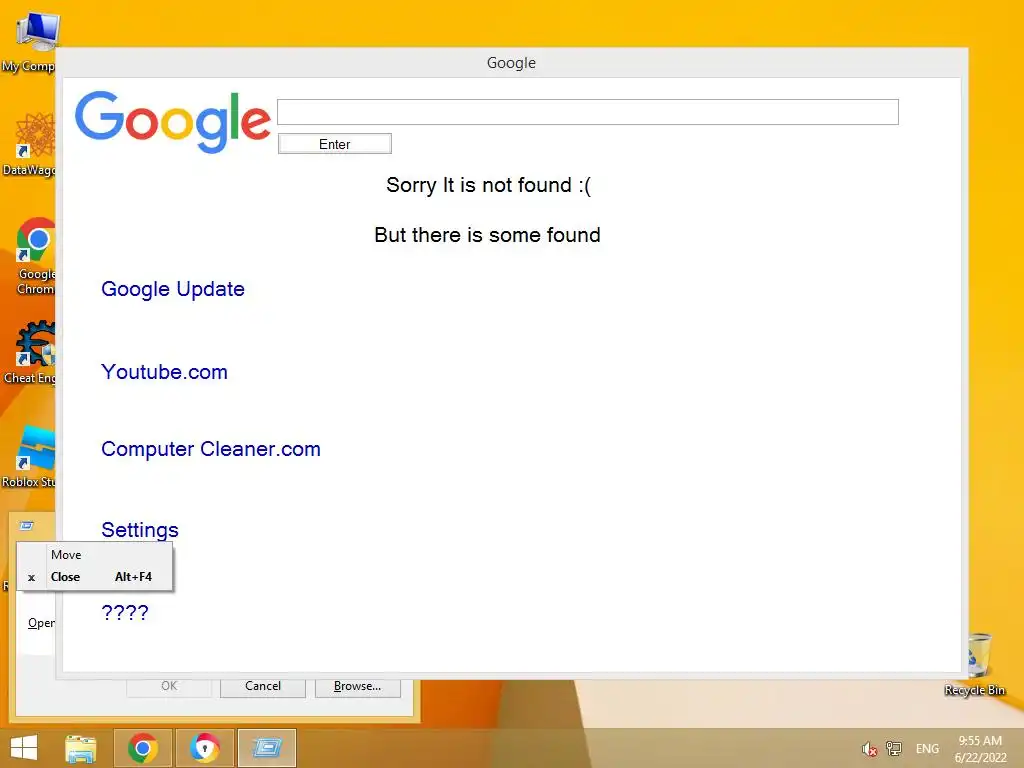This screenshot has height=768, width=1024.
Task: Click the "But there is some found" text
Action: pos(487,235)
